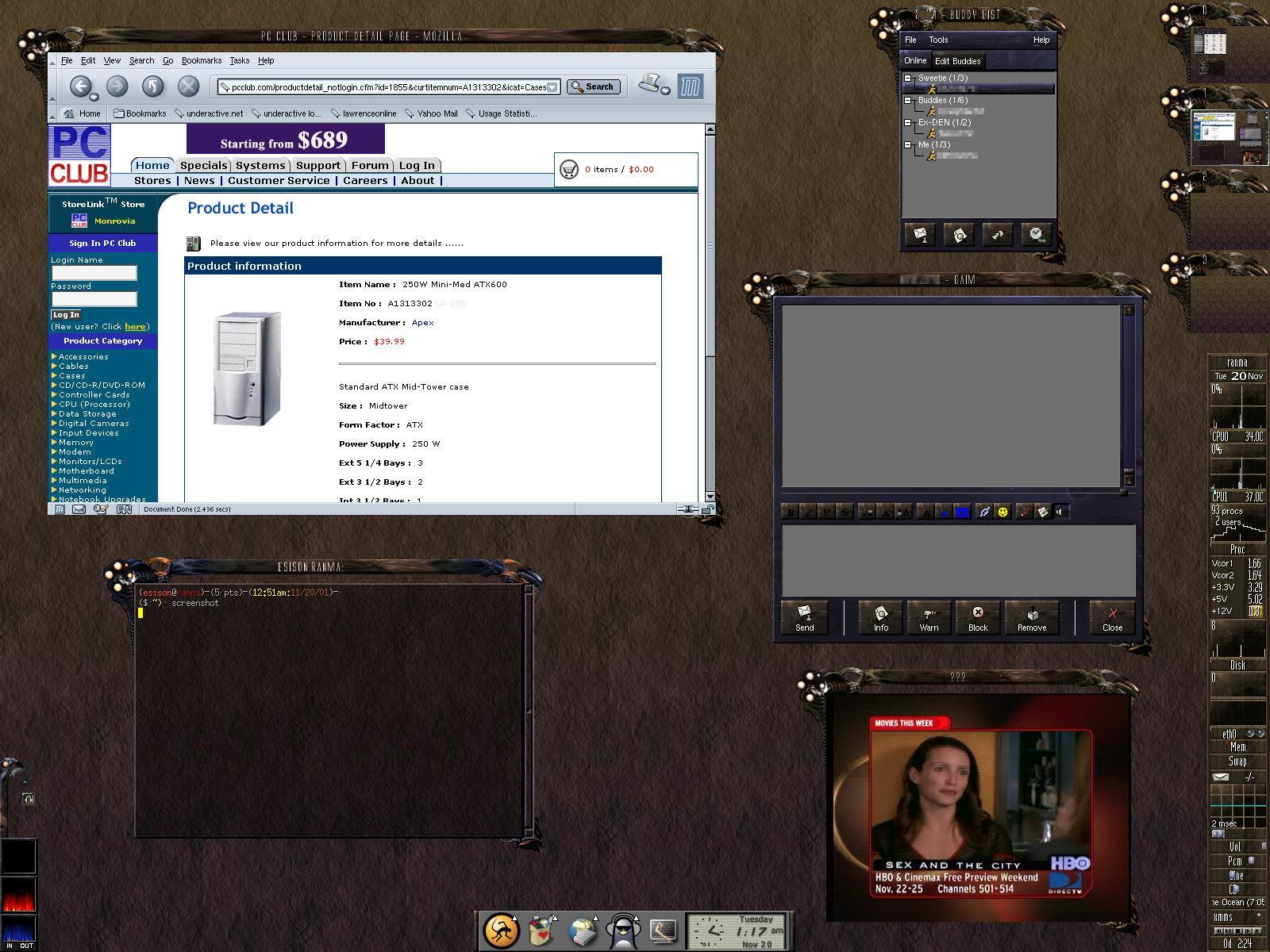Open the grocery bag icon in panel
1270x952 pixels.
(x=541, y=931)
